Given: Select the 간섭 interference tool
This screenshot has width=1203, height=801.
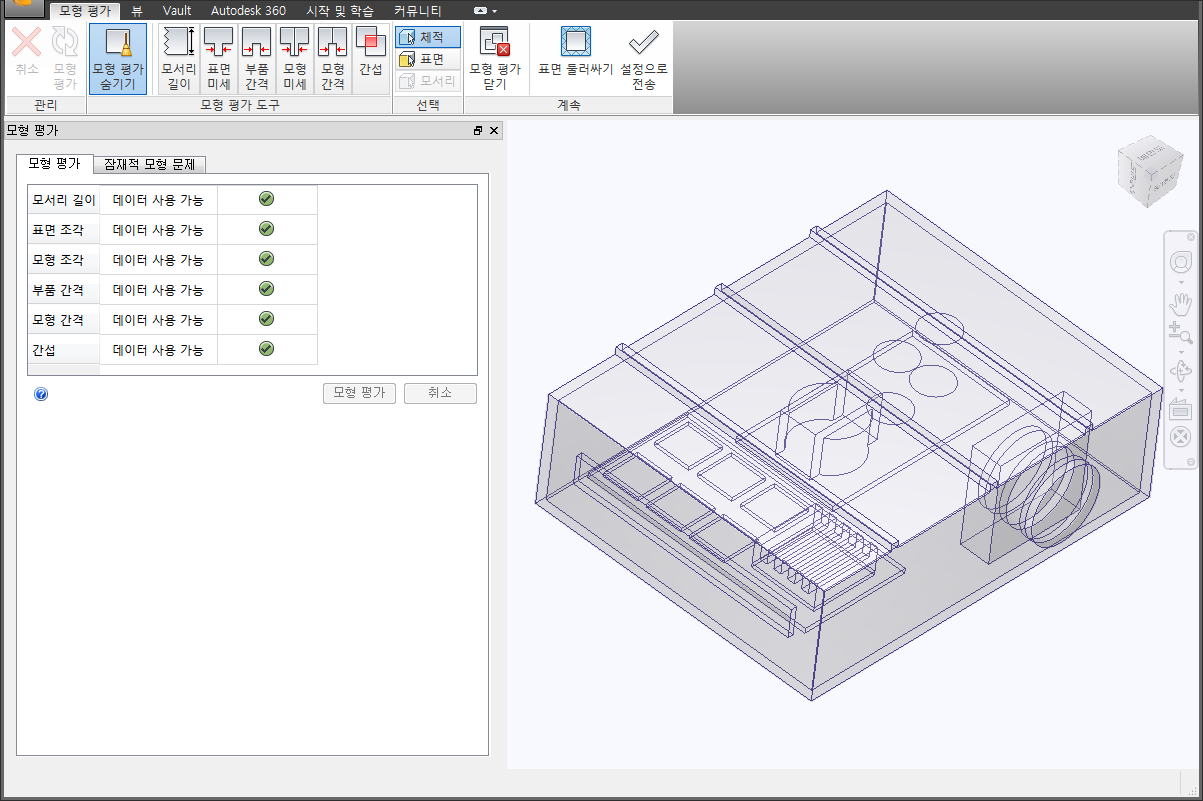Looking at the screenshot, I should point(371,59).
